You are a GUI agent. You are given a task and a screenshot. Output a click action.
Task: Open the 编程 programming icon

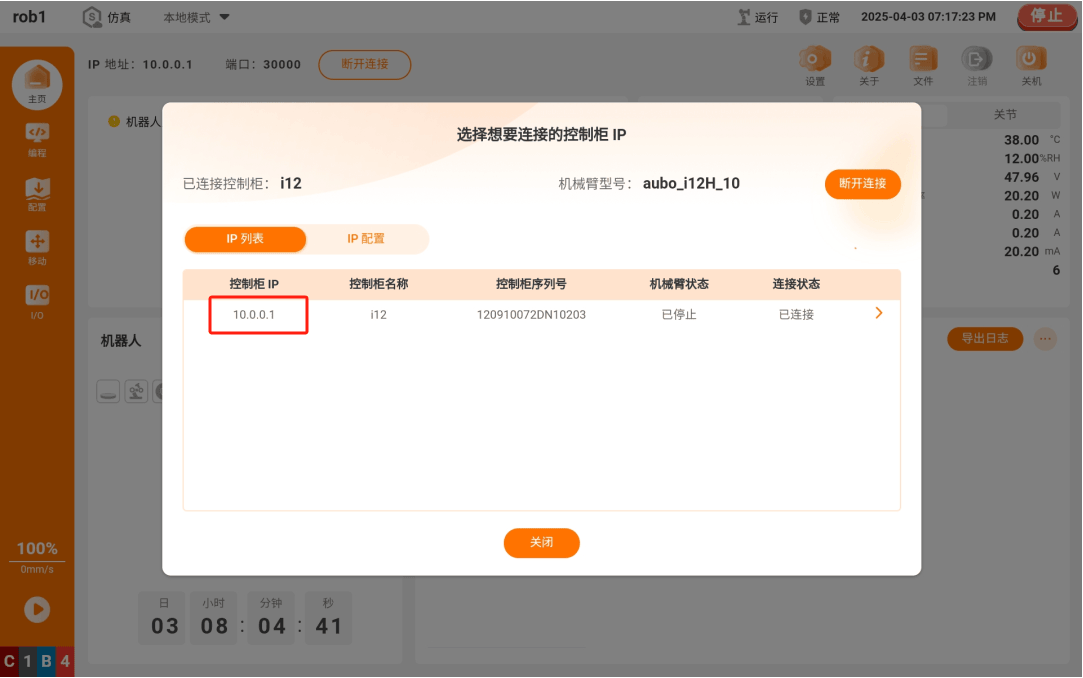37,139
